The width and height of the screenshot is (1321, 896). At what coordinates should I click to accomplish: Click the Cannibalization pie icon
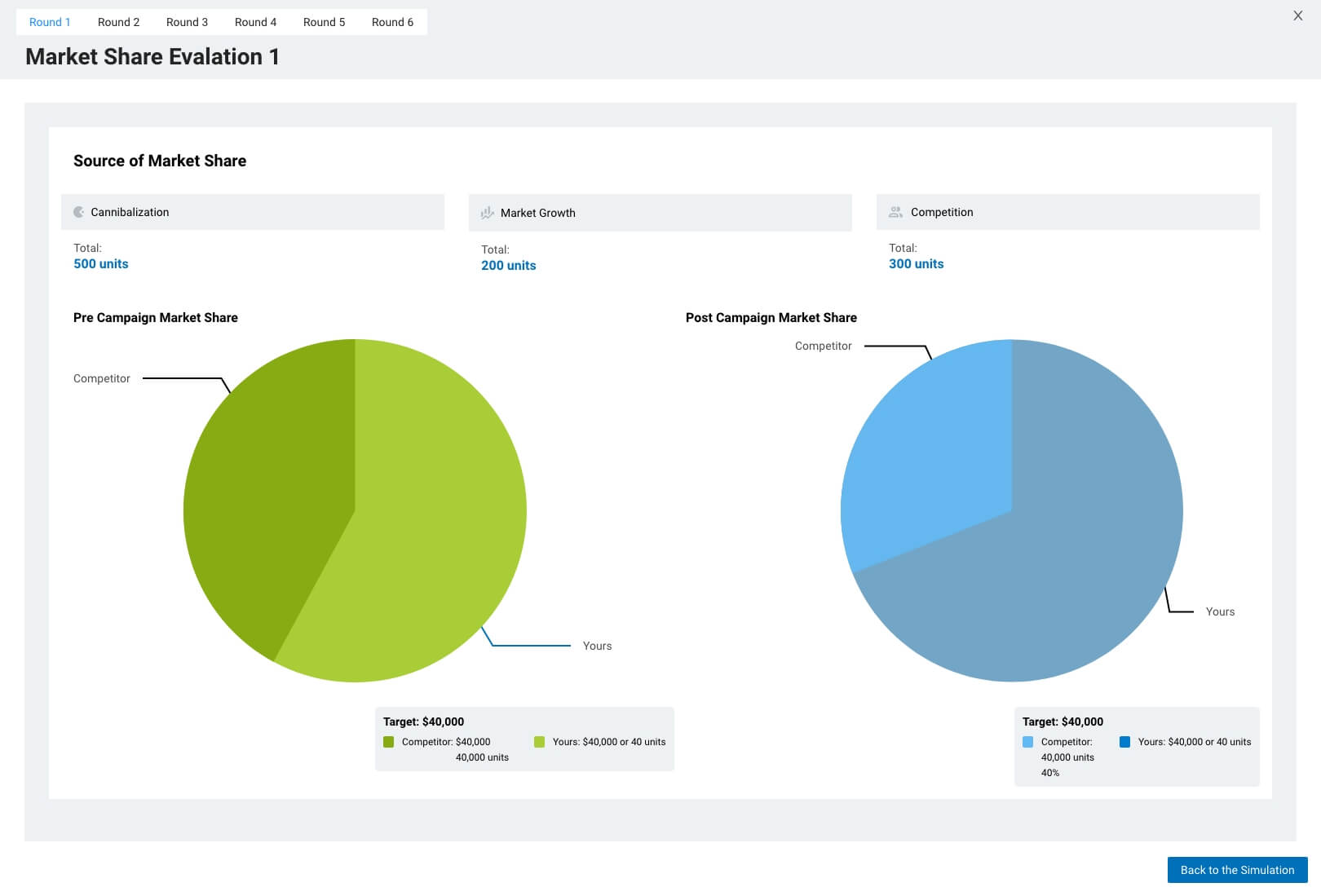[x=79, y=212]
